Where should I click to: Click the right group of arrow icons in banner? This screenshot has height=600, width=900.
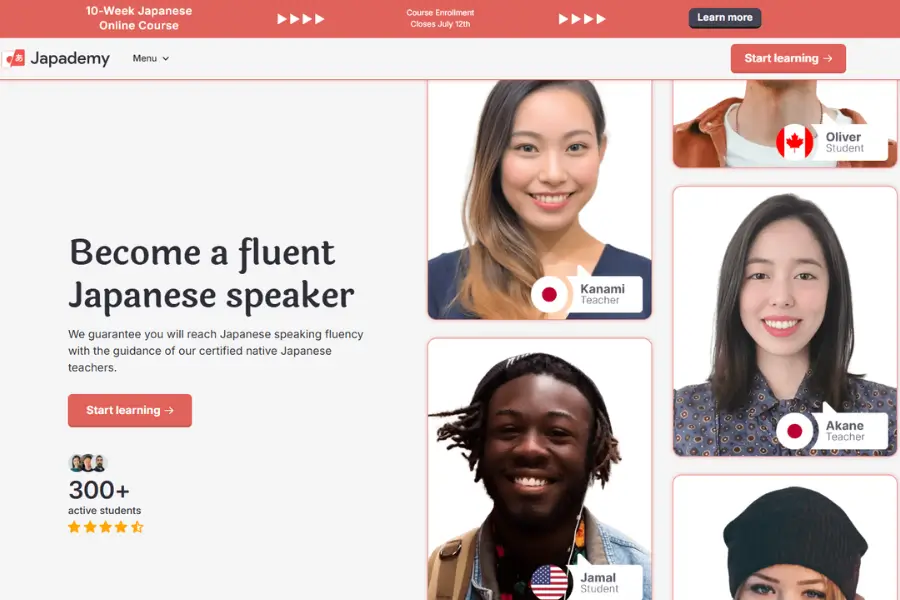pos(582,19)
